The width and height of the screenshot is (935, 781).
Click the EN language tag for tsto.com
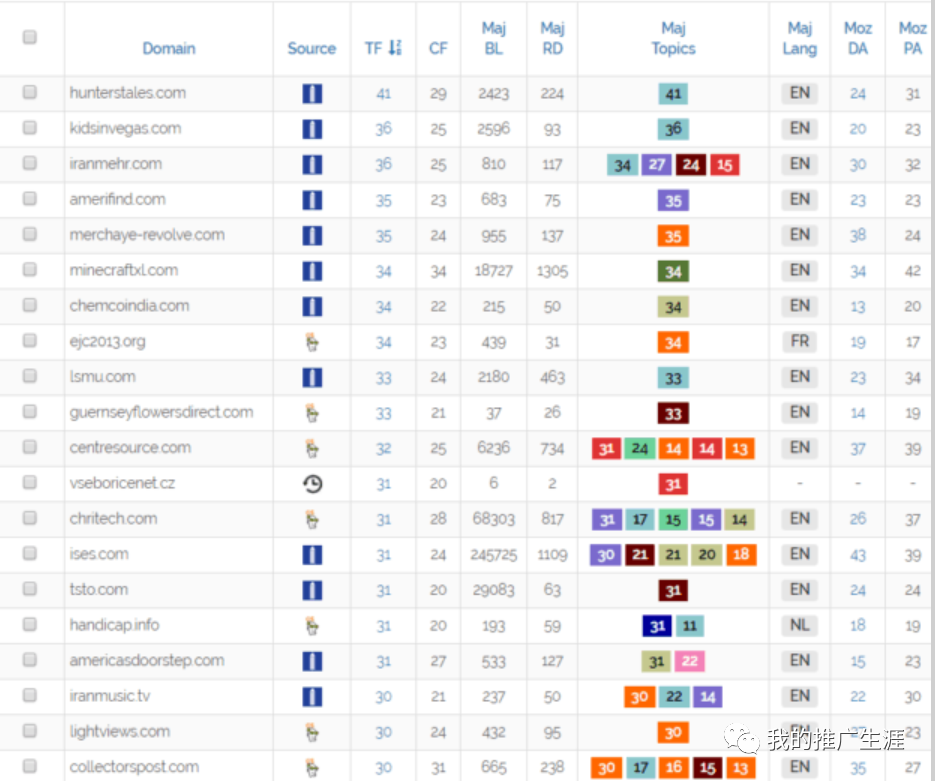pos(800,590)
